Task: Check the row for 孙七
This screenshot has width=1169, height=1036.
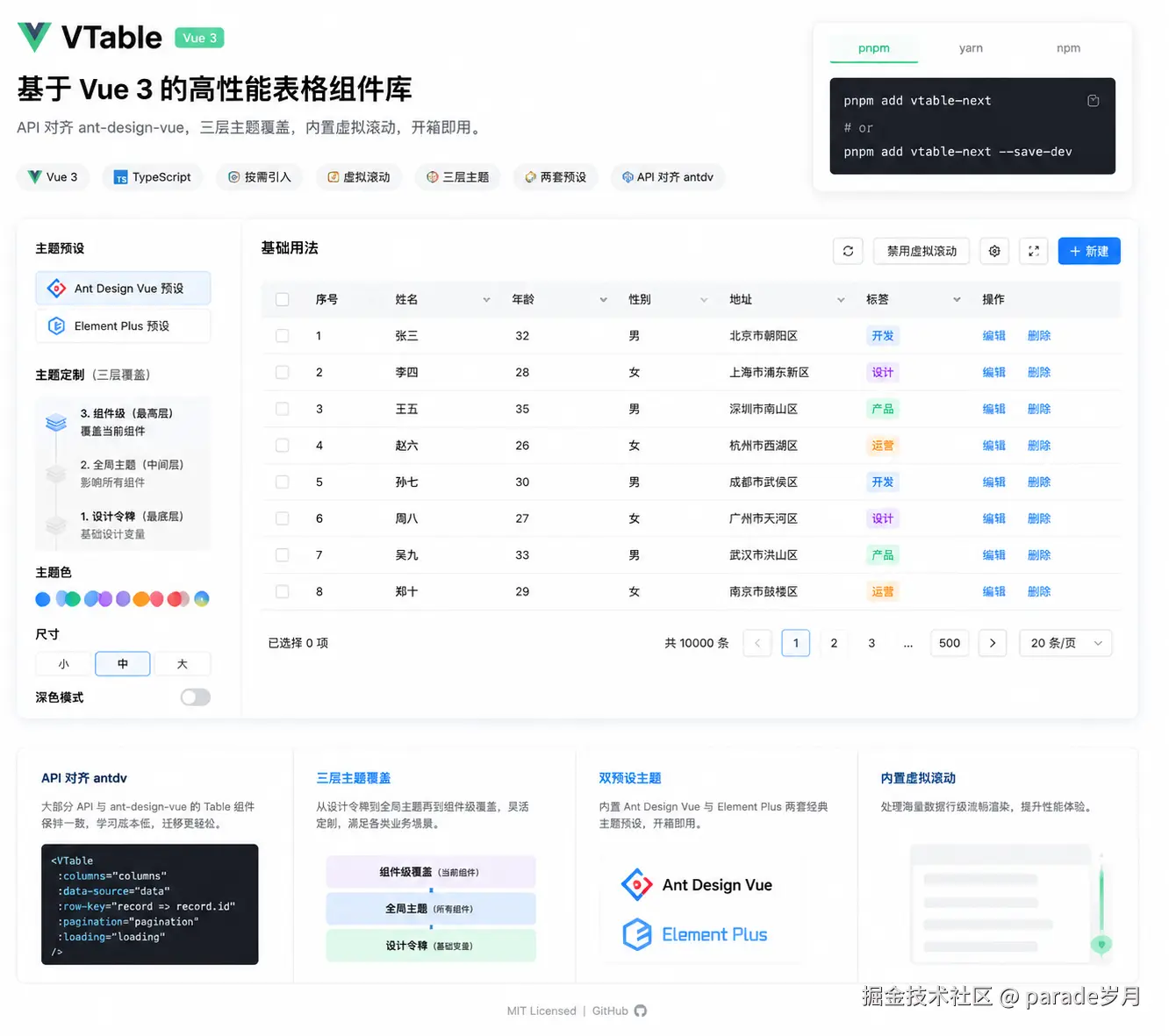Action: pos(283,482)
